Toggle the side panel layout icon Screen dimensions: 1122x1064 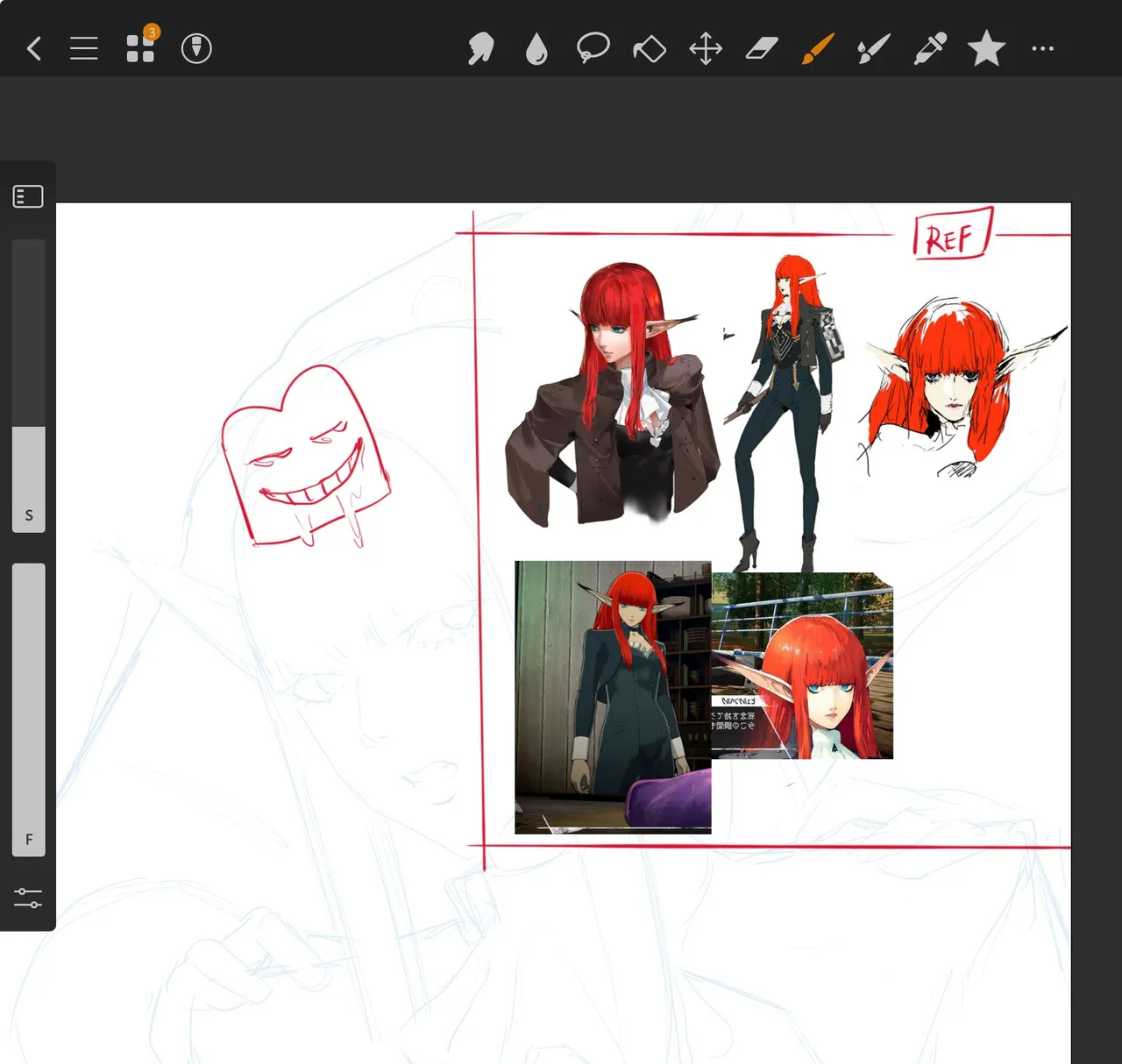(x=28, y=196)
